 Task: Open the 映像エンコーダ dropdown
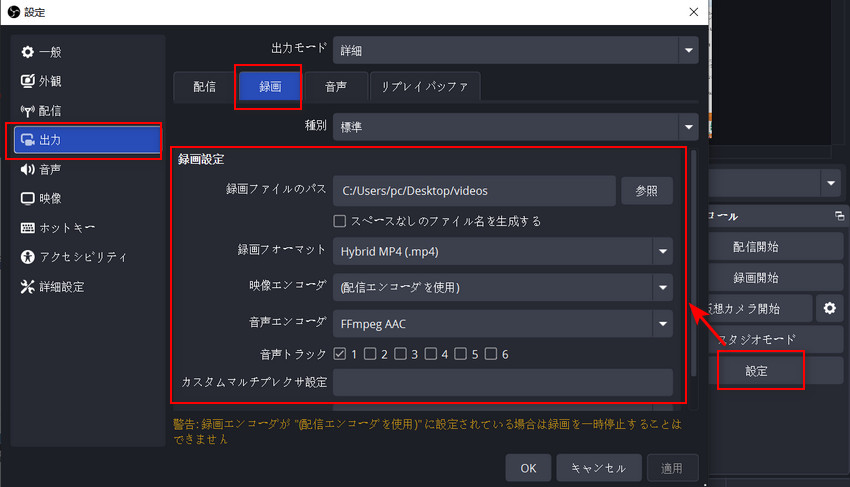(x=503, y=287)
